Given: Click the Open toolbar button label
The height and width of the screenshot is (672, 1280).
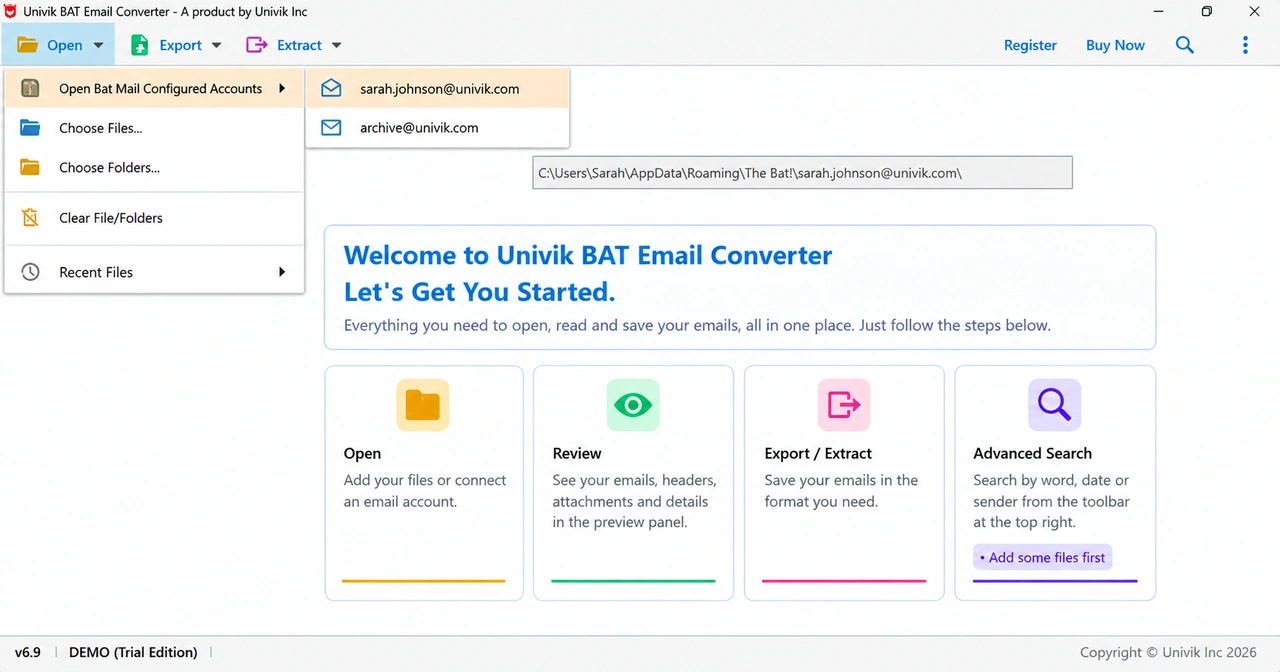Looking at the screenshot, I should 65,45.
